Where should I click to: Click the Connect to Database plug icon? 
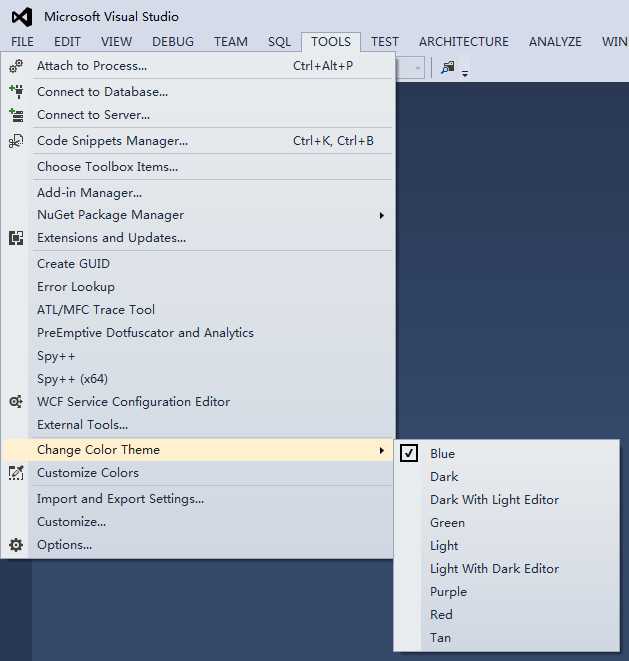pos(16,91)
